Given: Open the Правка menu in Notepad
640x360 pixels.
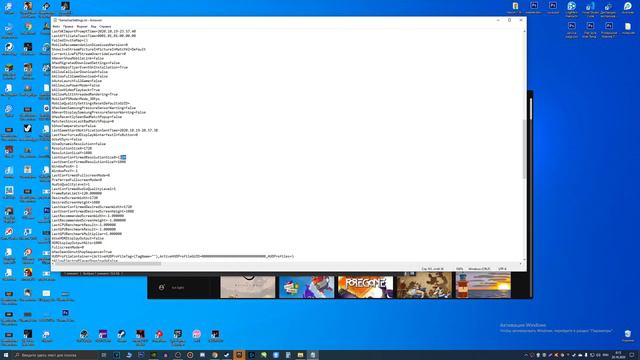Looking at the screenshot, I should (x=68, y=27).
